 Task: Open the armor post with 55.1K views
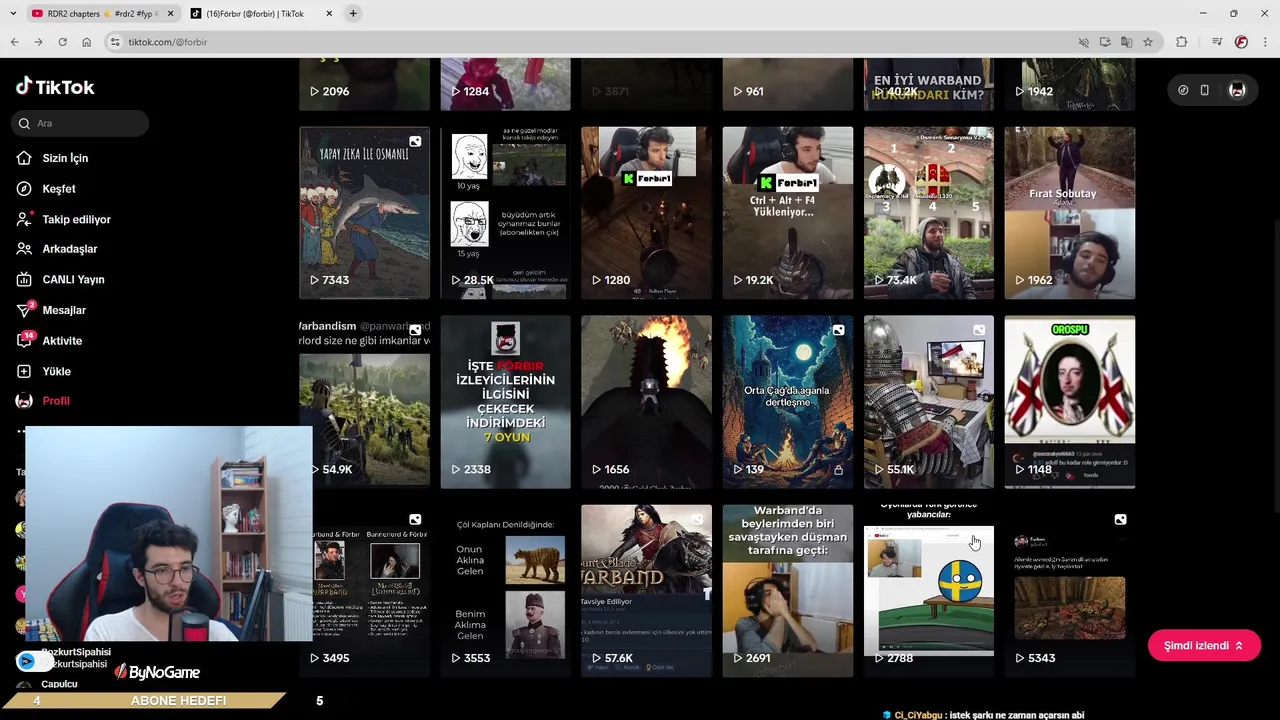pyautogui.click(x=929, y=402)
